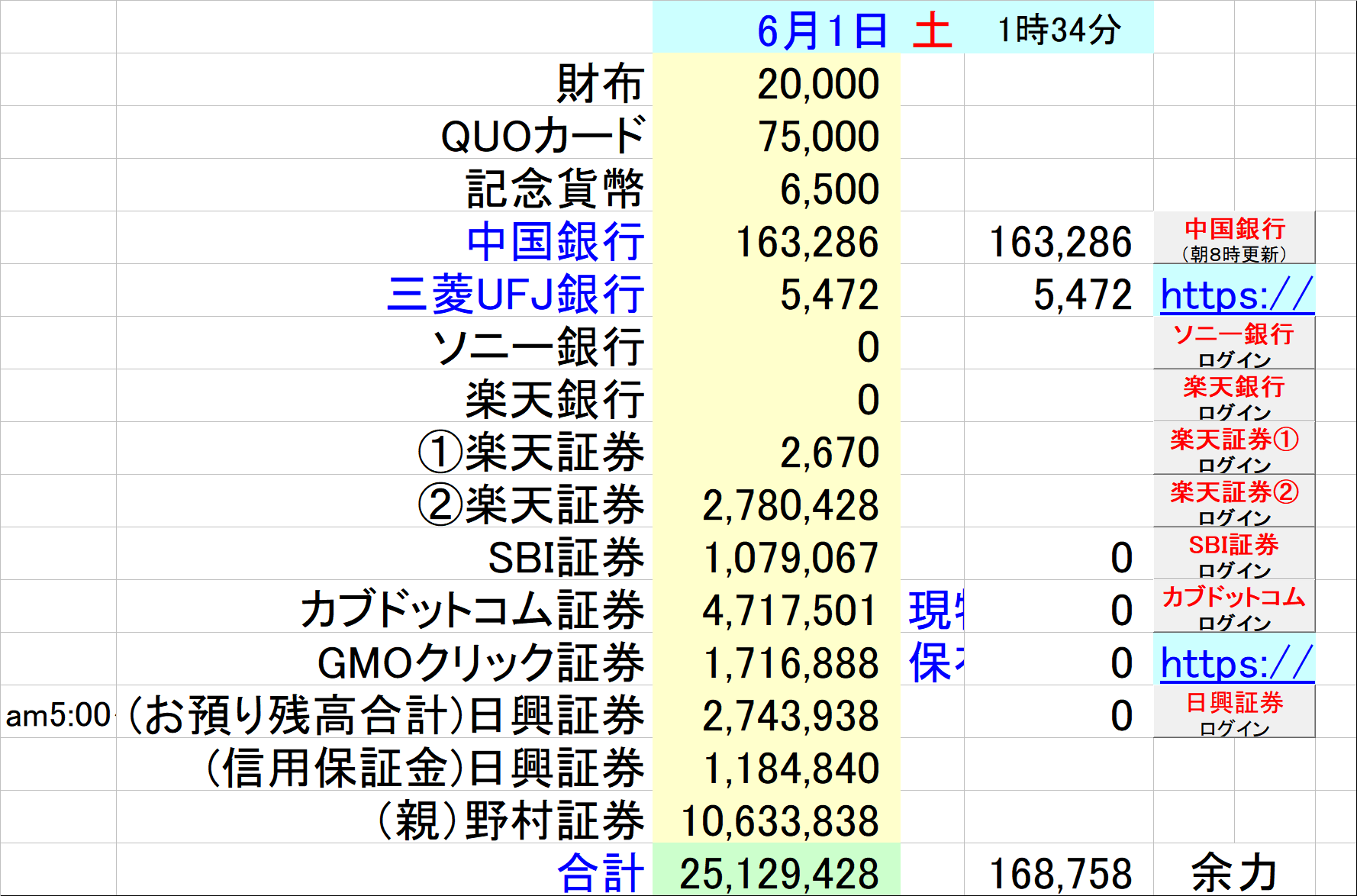Select the red 土 weekday cell
Screen dimensions: 1357x896
pyautogui.click(x=932, y=27)
